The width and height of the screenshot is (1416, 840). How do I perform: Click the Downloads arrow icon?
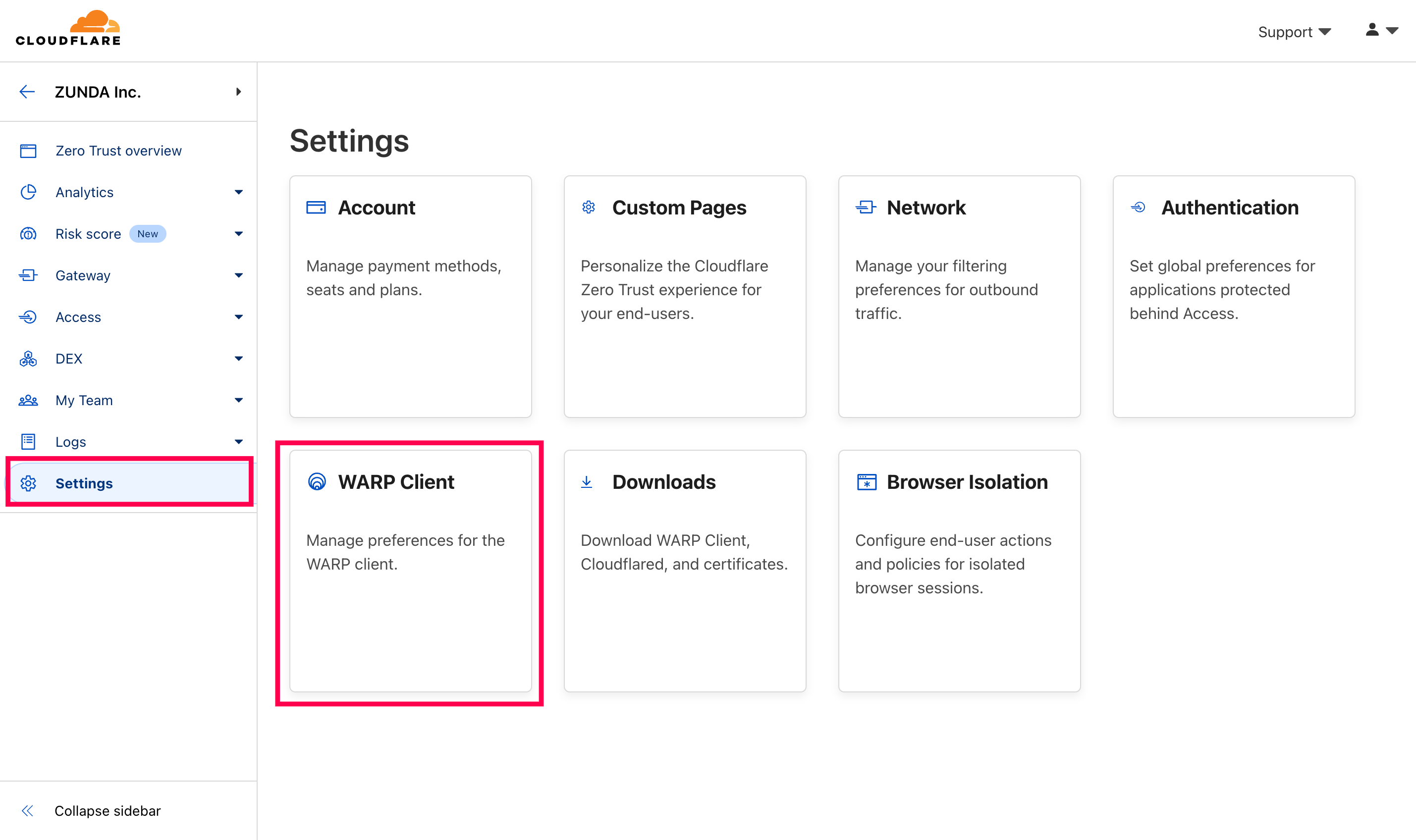click(587, 482)
